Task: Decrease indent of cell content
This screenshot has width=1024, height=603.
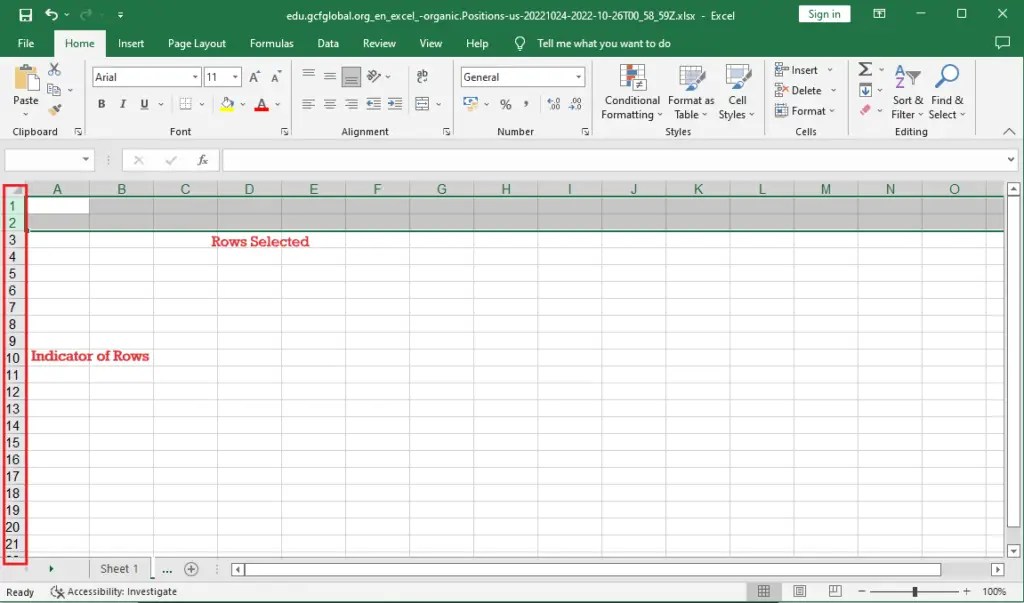Action: pyautogui.click(x=374, y=104)
